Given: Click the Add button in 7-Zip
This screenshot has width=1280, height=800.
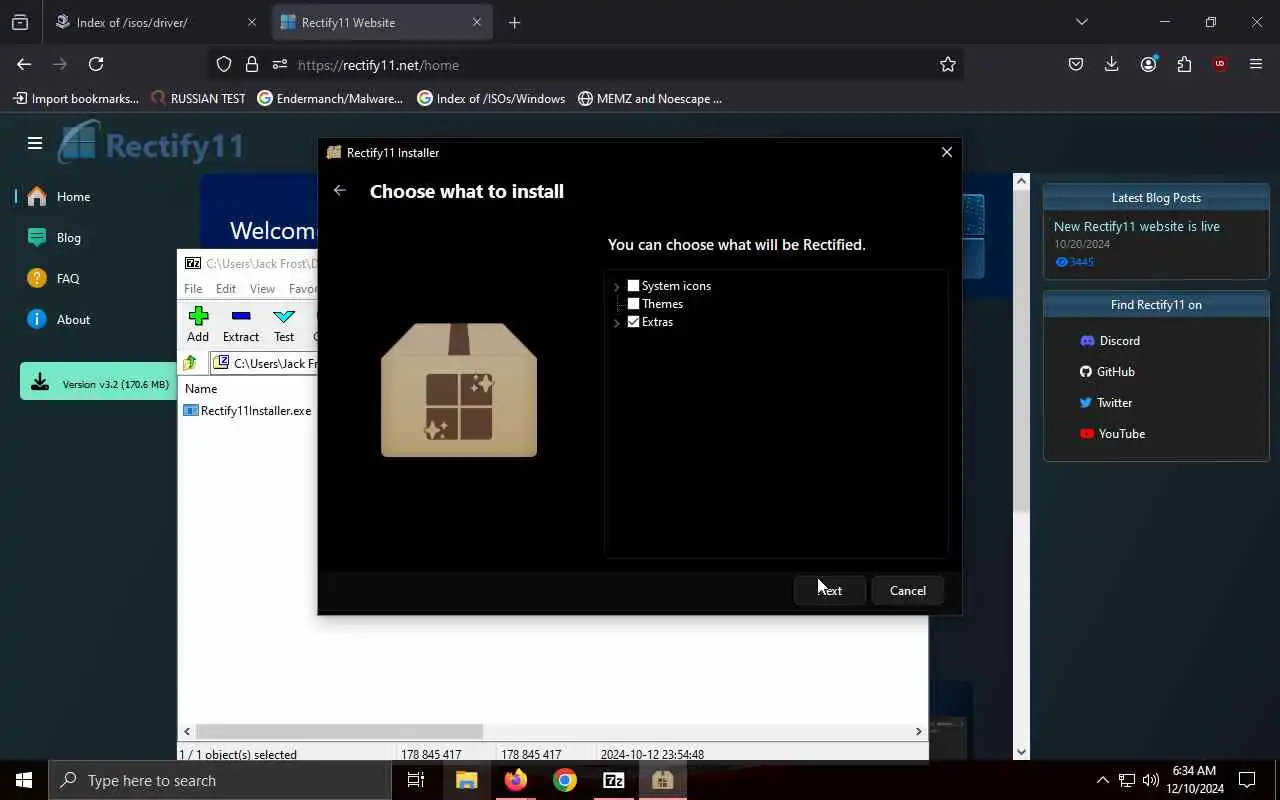Looking at the screenshot, I should pyautogui.click(x=198, y=325).
